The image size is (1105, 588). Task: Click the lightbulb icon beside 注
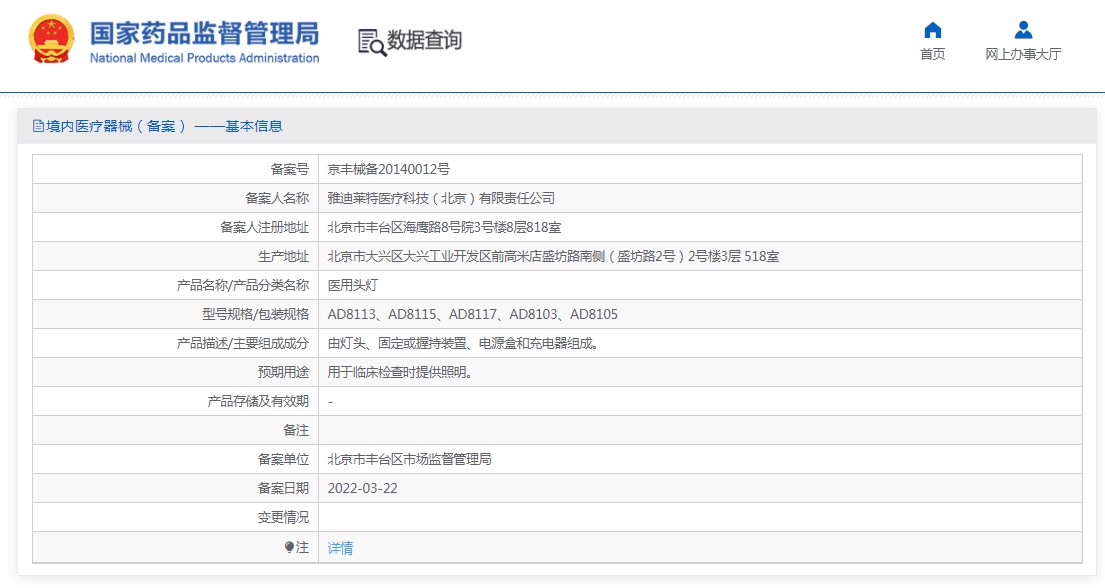pyautogui.click(x=290, y=547)
